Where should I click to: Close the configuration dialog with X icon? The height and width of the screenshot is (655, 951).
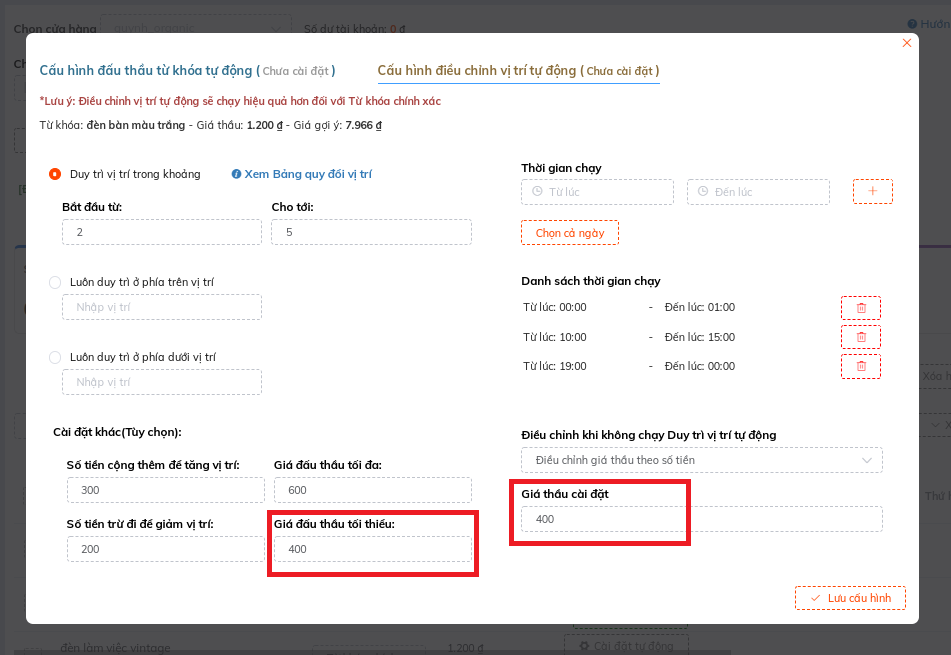[907, 43]
